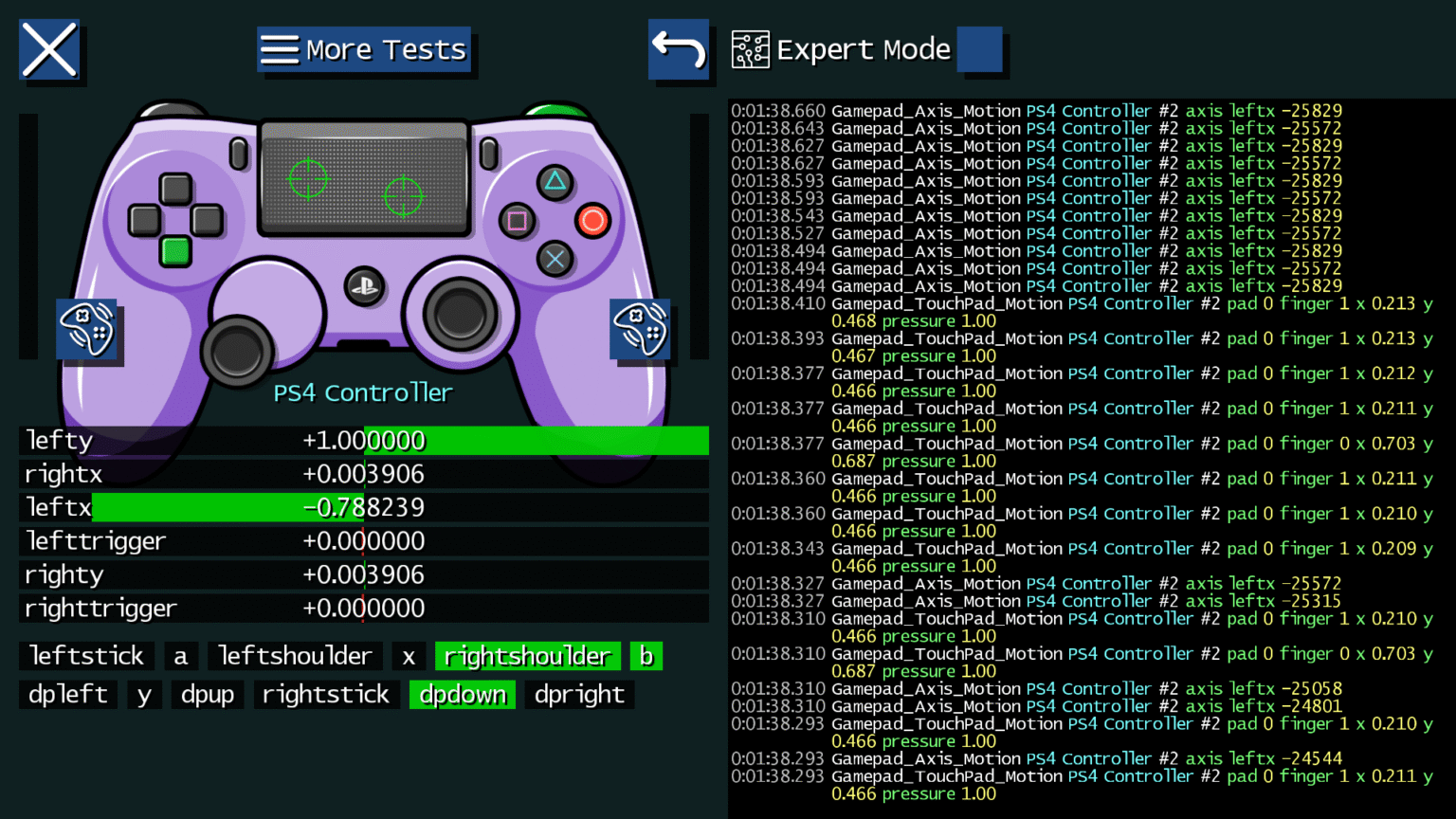Close the test with the X icon
1456x819 pixels.
[49, 49]
